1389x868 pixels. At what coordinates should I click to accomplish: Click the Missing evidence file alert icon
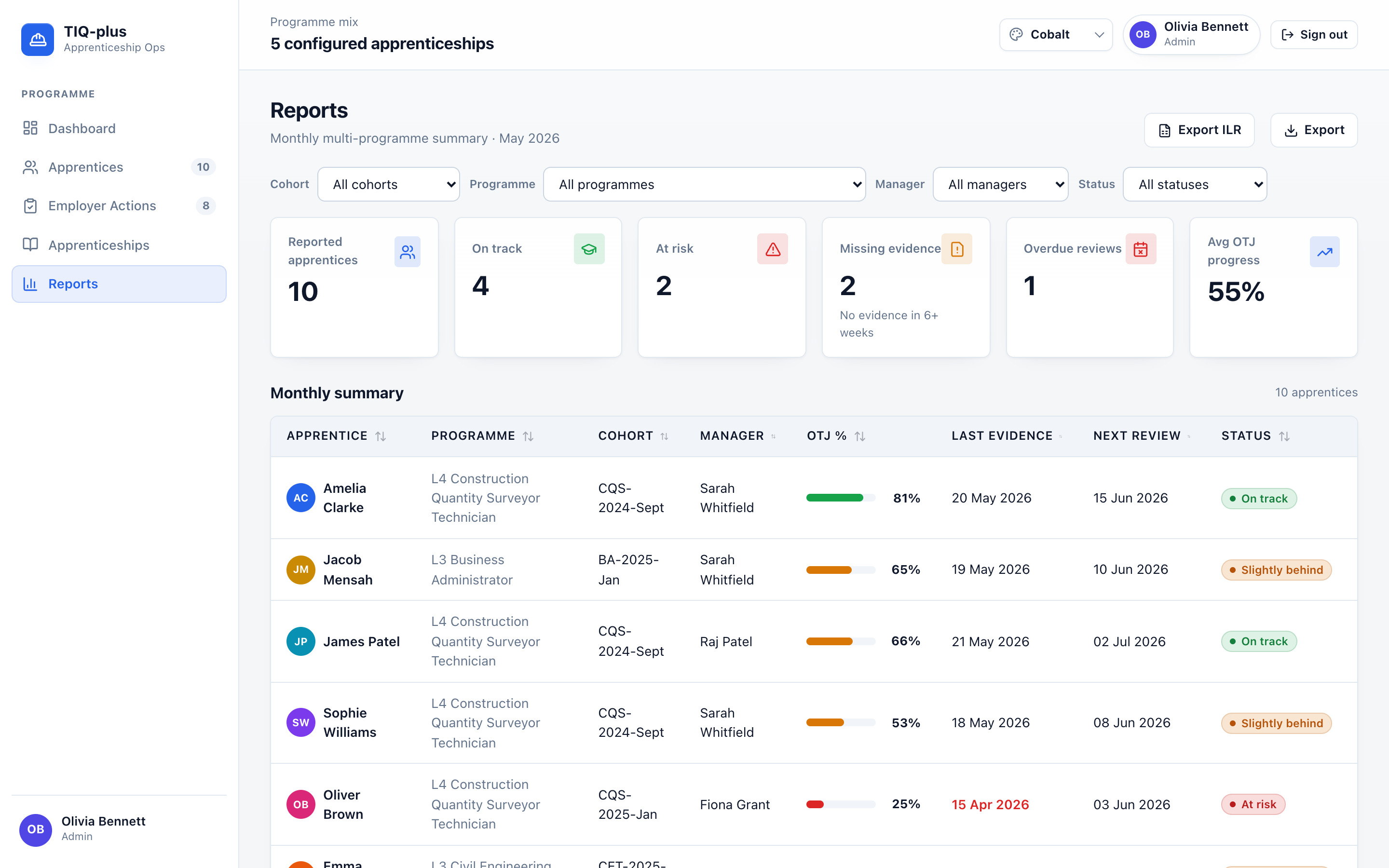click(x=957, y=248)
